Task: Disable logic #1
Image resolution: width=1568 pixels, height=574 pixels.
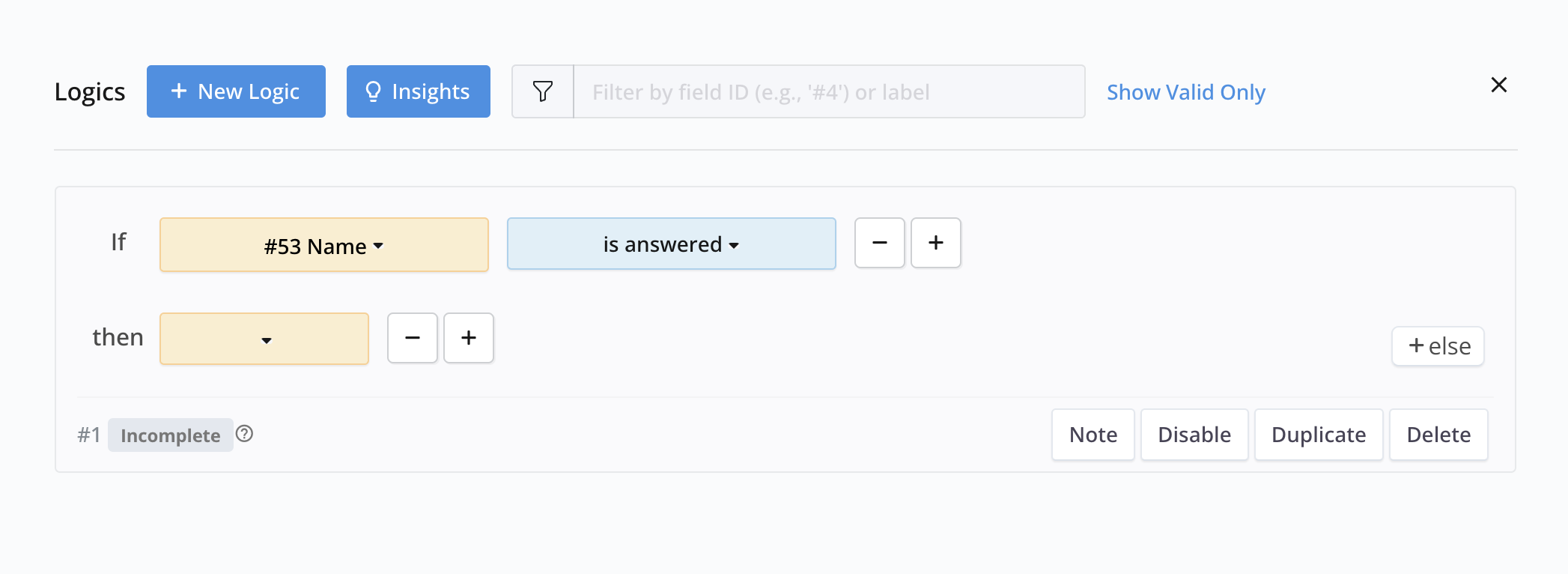Action: tap(1194, 435)
